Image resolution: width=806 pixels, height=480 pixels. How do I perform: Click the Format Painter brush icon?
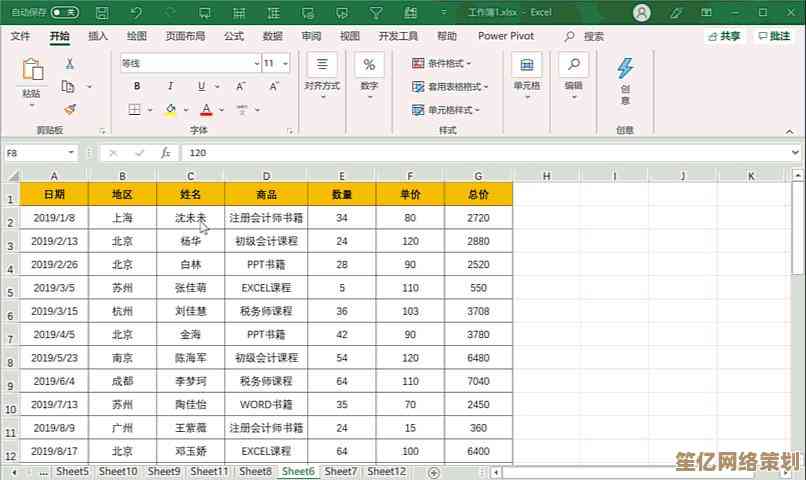(x=69, y=109)
